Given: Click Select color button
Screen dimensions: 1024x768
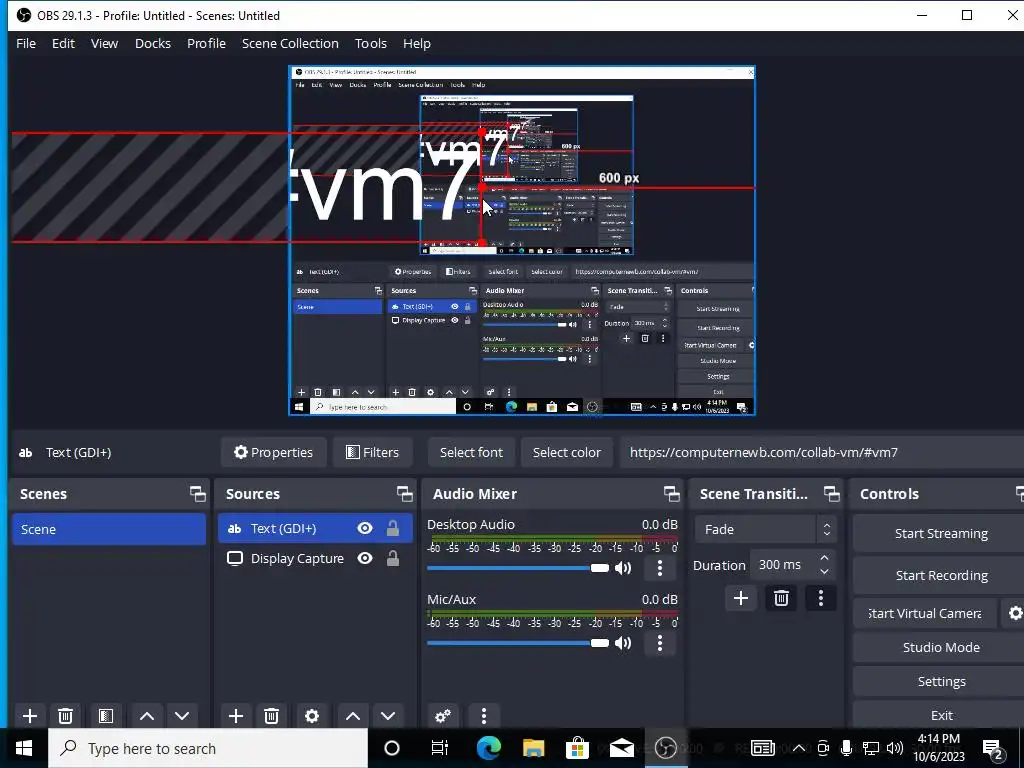Looking at the screenshot, I should click(567, 452).
